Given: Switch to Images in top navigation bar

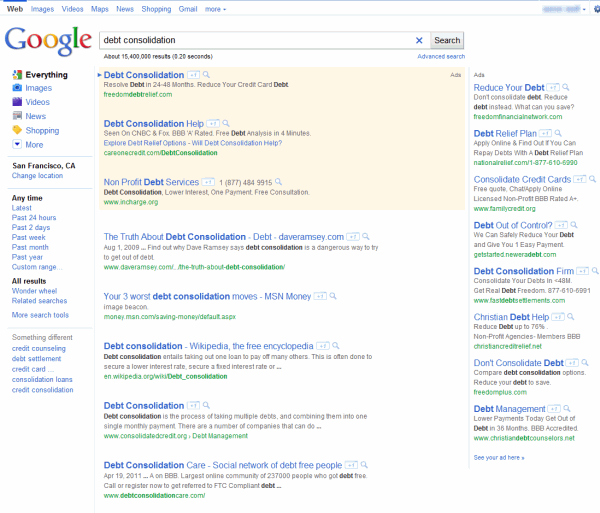Looking at the screenshot, I should [x=42, y=9].
